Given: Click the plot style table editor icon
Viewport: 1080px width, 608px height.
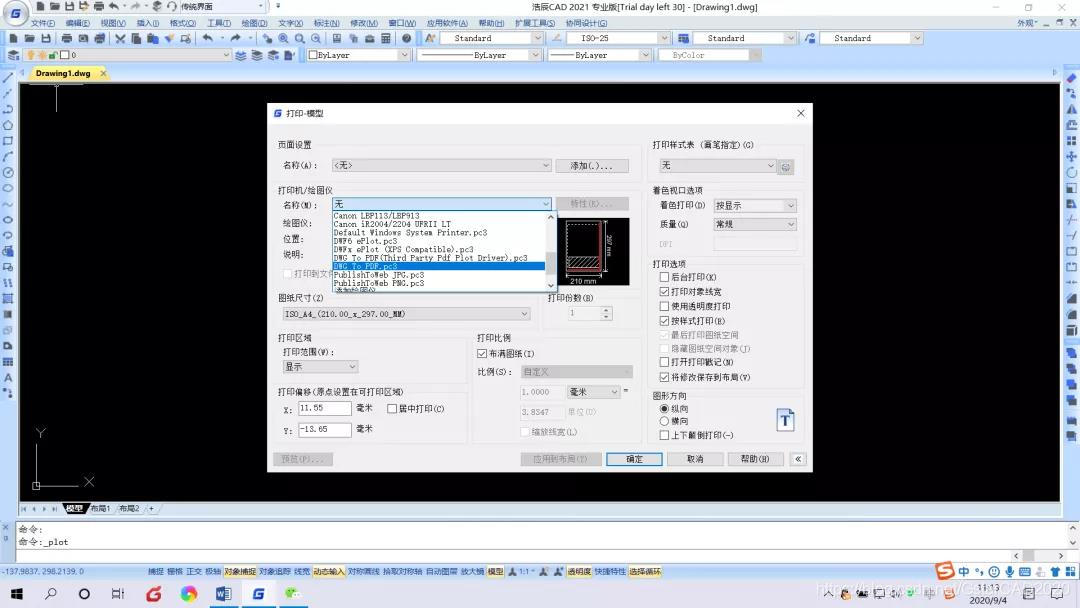Looking at the screenshot, I should pyautogui.click(x=785, y=167).
